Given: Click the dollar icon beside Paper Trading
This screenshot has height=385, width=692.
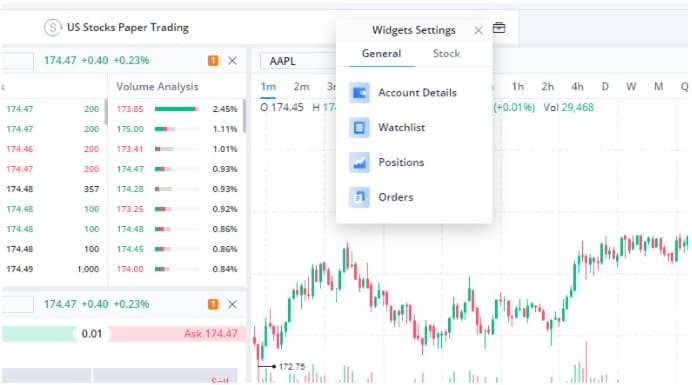Looking at the screenshot, I should [x=53, y=28].
